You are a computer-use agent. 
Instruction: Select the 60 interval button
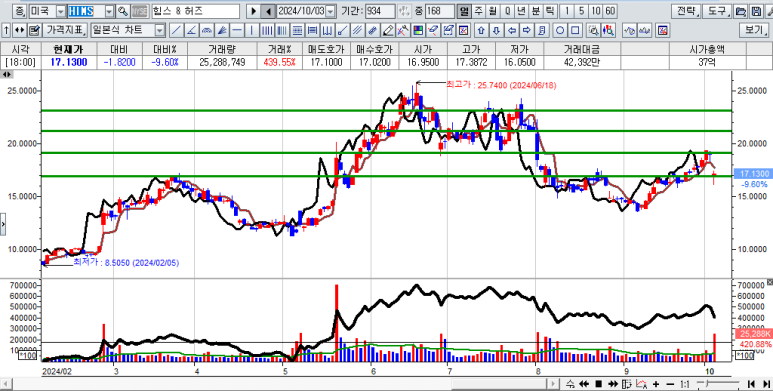610,11
